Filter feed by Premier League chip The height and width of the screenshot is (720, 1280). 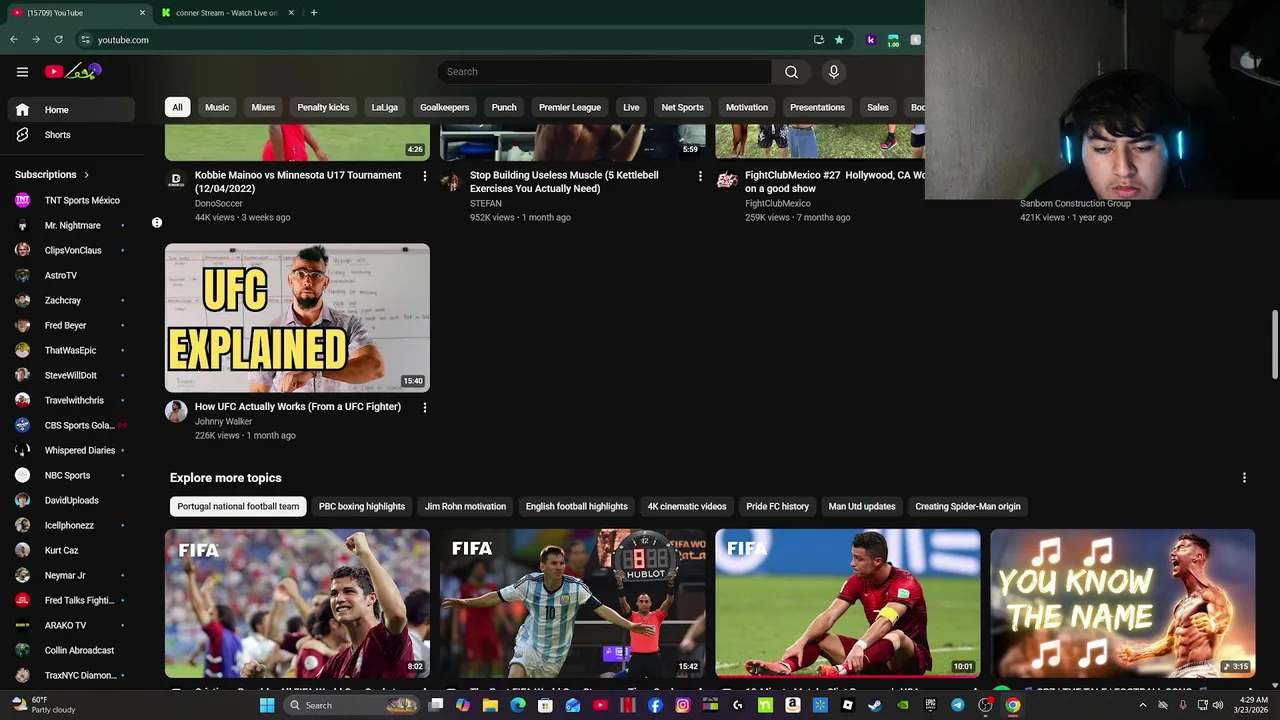[x=570, y=107]
